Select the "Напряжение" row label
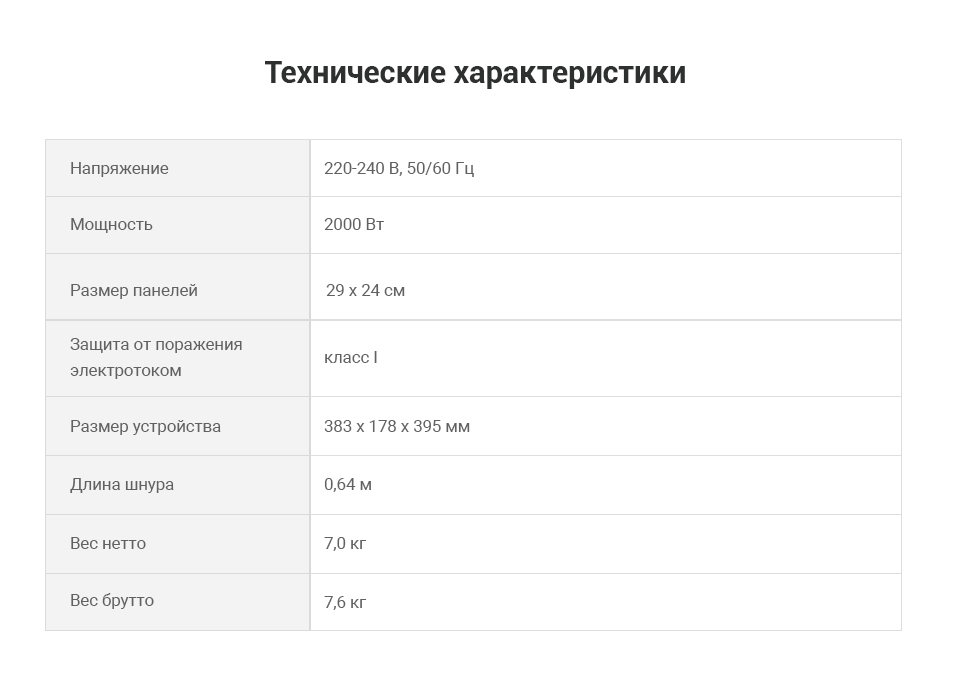Image resolution: width=960 pixels, height=683 pixels. tap(119, 168)
